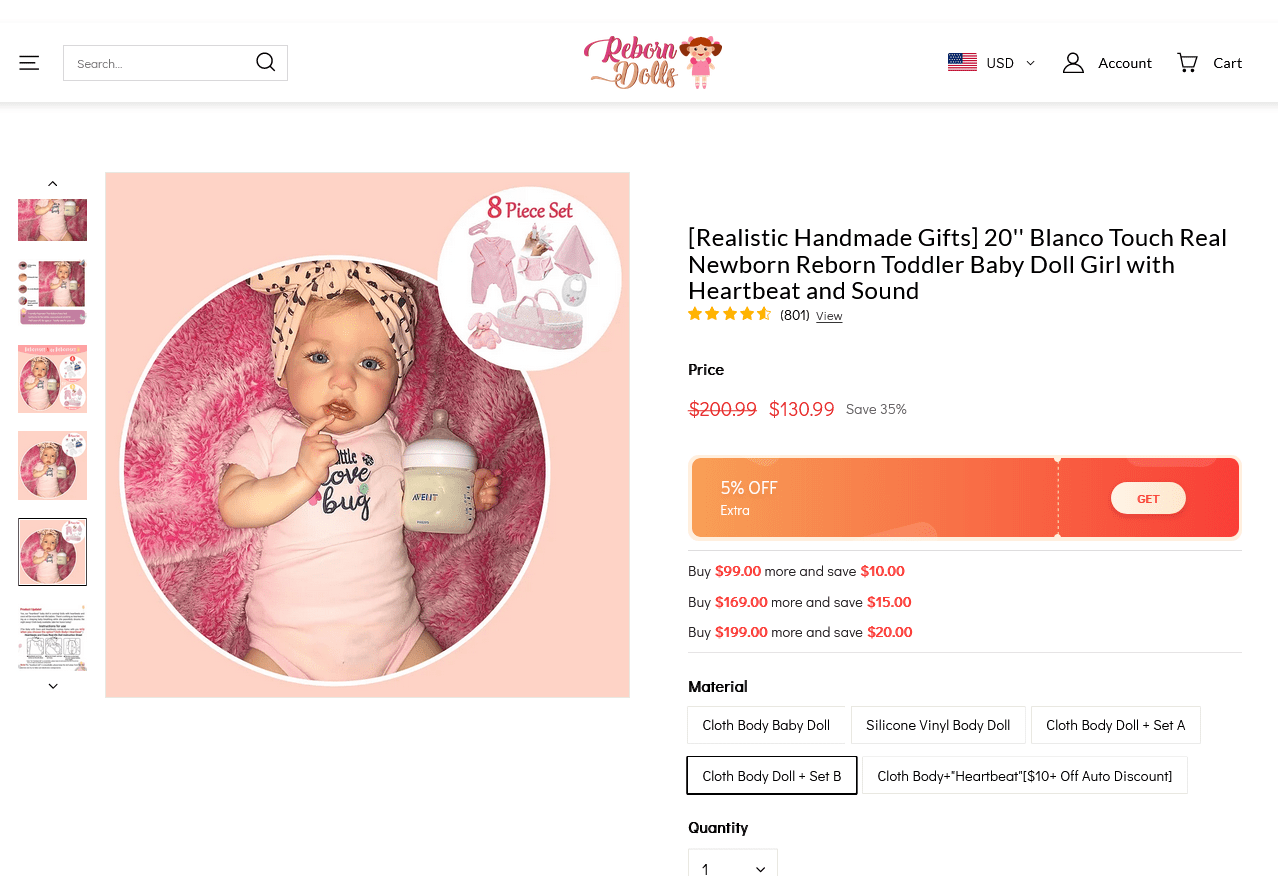Select the Cloth Body Baby Doll option

point(767,725)
